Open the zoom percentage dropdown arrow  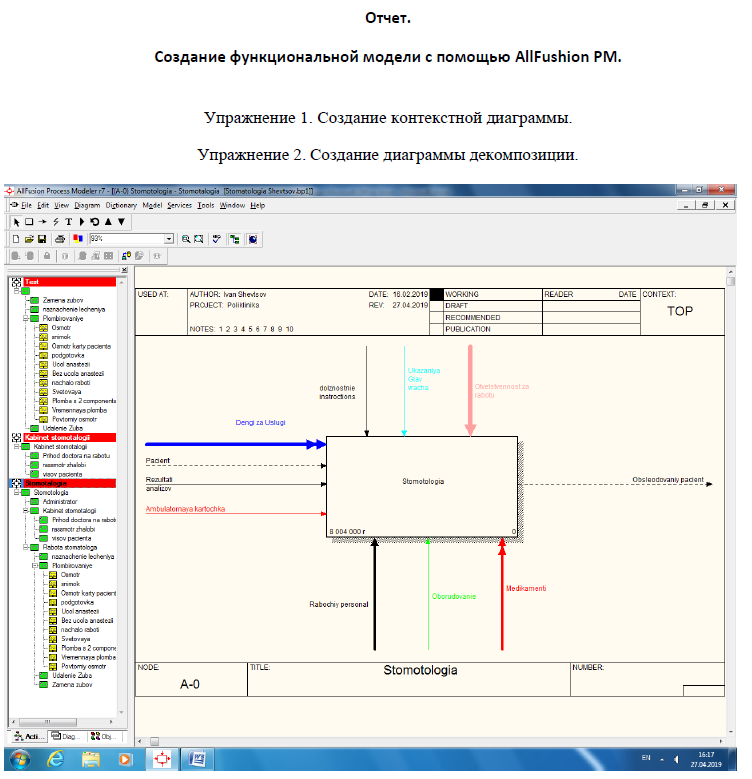[x=169, y=239]
